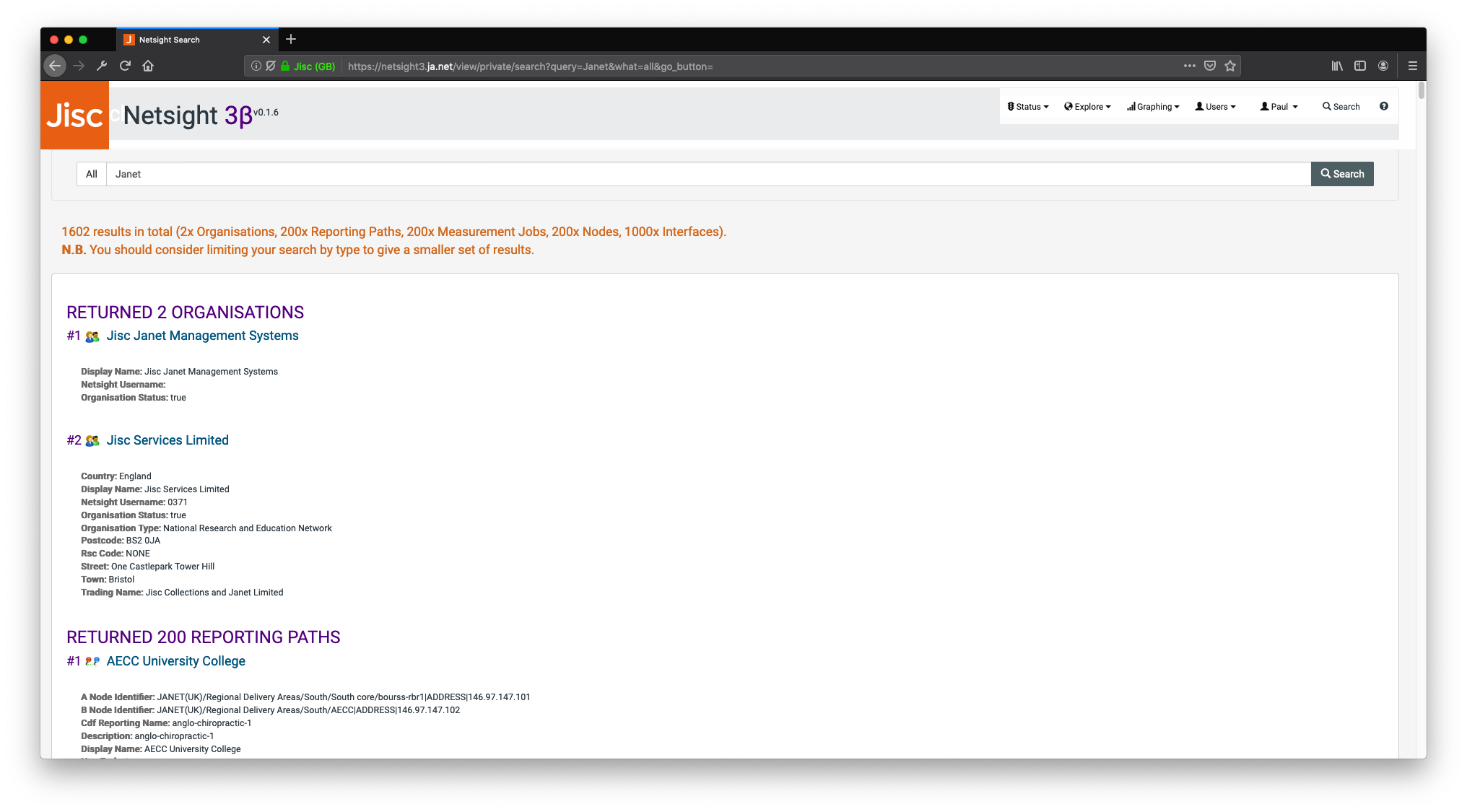1467x812 pixels.
Task: Open the Paul user account dropdown
Action: click(x=1279, y=107)
